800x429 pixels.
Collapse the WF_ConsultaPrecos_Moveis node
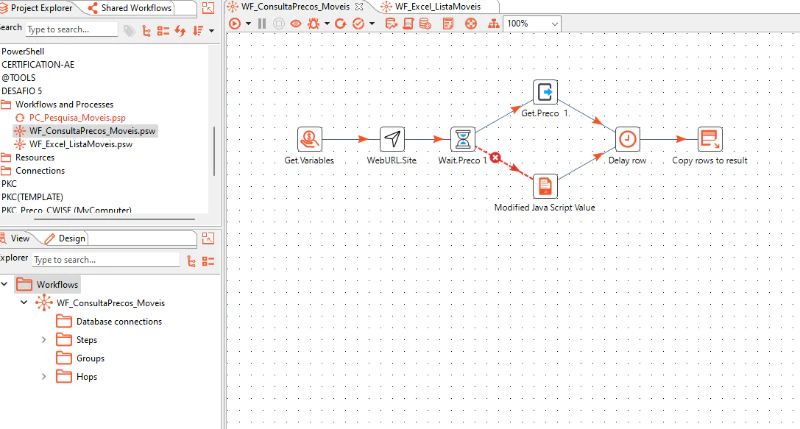click(x=23, y=302)
